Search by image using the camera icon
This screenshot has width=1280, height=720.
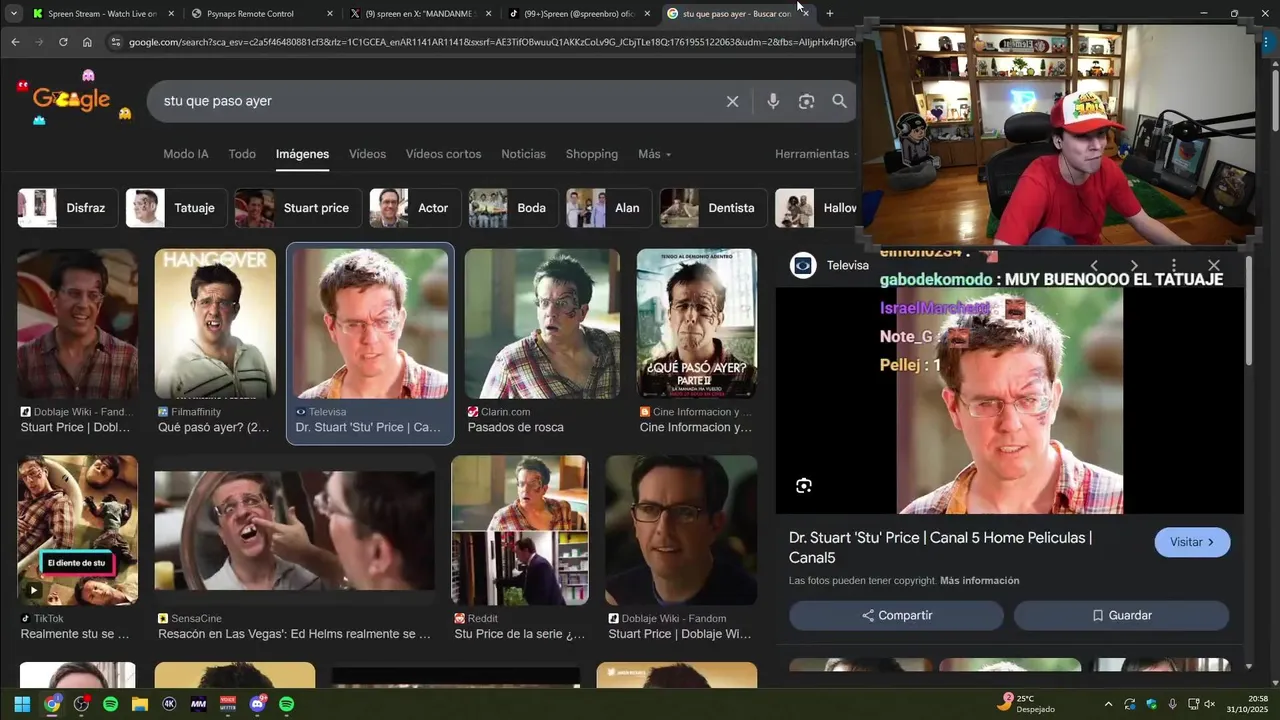[806, 101]
